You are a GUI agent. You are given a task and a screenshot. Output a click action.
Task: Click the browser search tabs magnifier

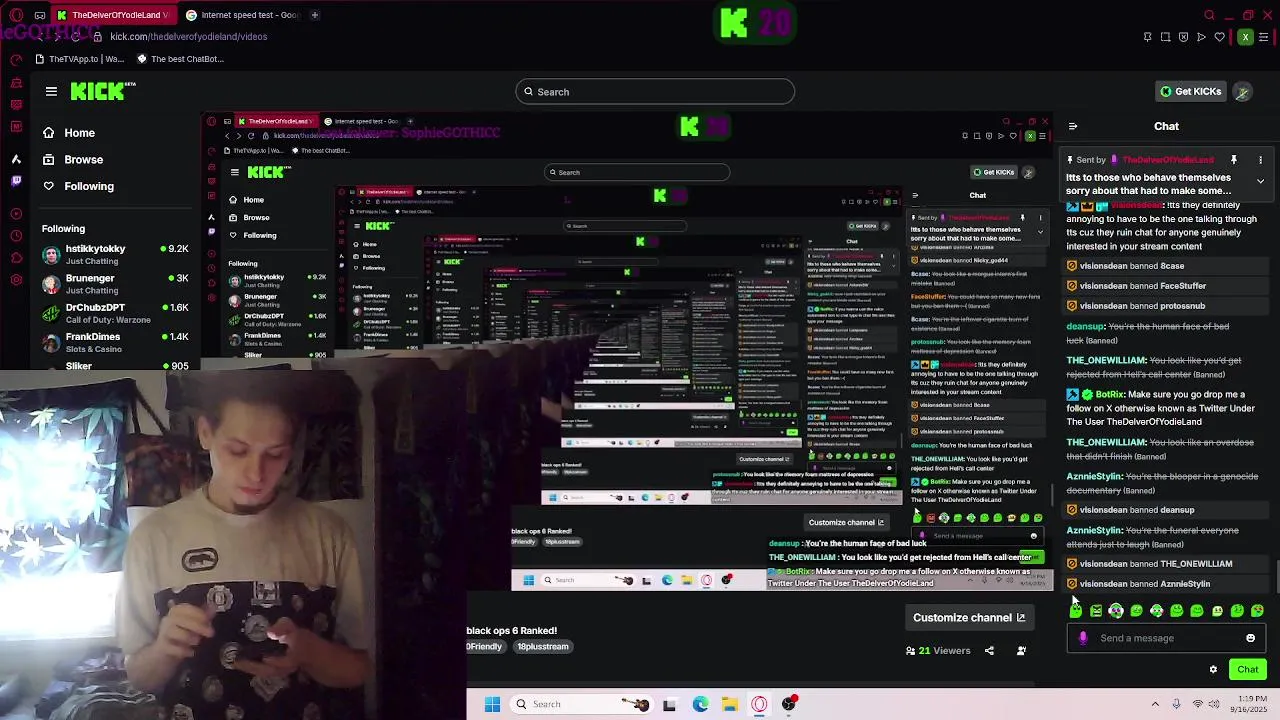click(1209, 15)
